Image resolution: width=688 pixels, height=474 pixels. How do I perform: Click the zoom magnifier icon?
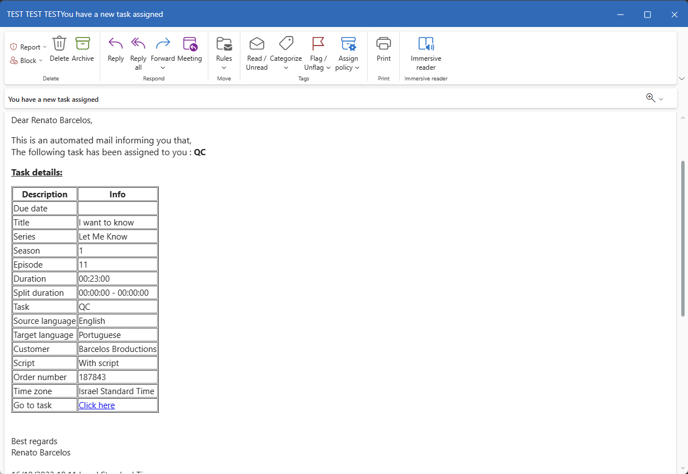coord(650,98)
